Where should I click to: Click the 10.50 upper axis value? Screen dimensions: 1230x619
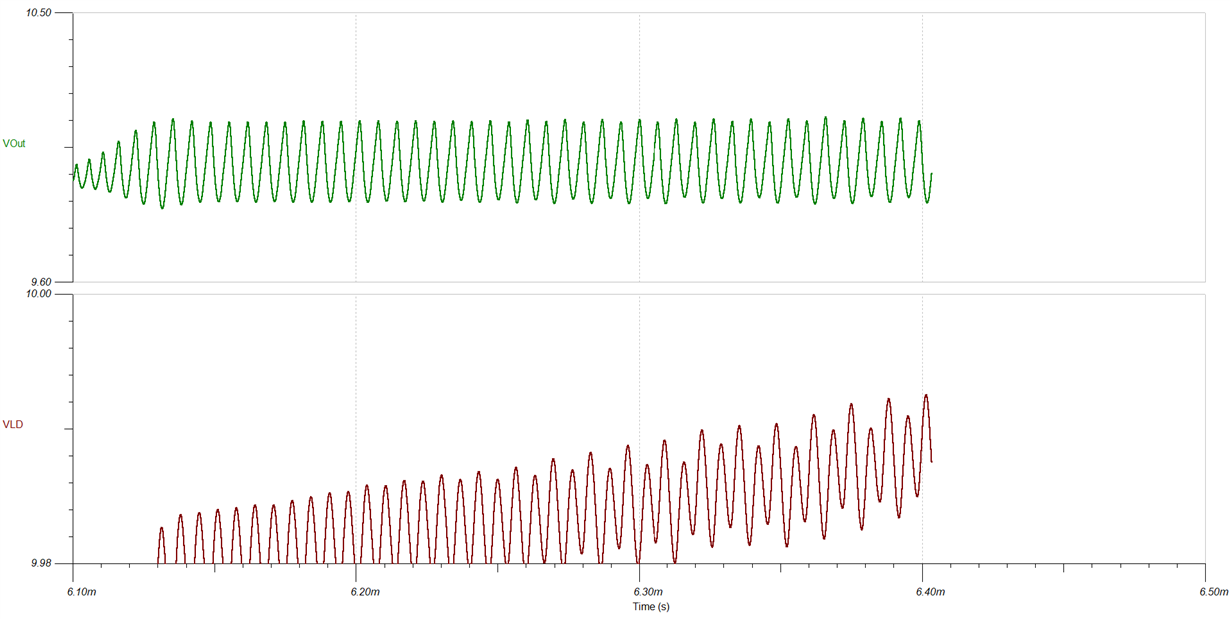click(x=39, y=13)
